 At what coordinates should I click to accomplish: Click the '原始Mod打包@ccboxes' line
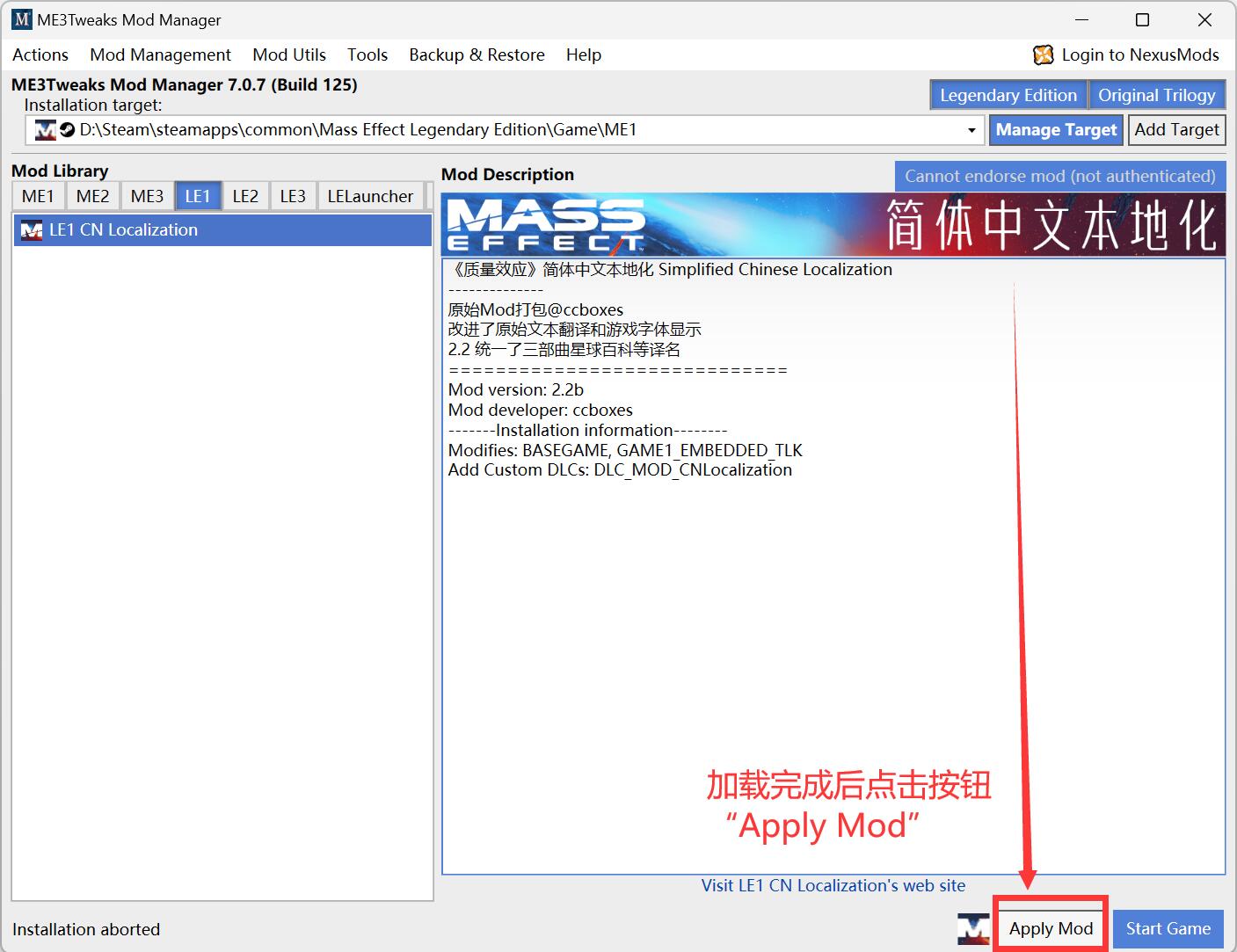tap(535, 310)
